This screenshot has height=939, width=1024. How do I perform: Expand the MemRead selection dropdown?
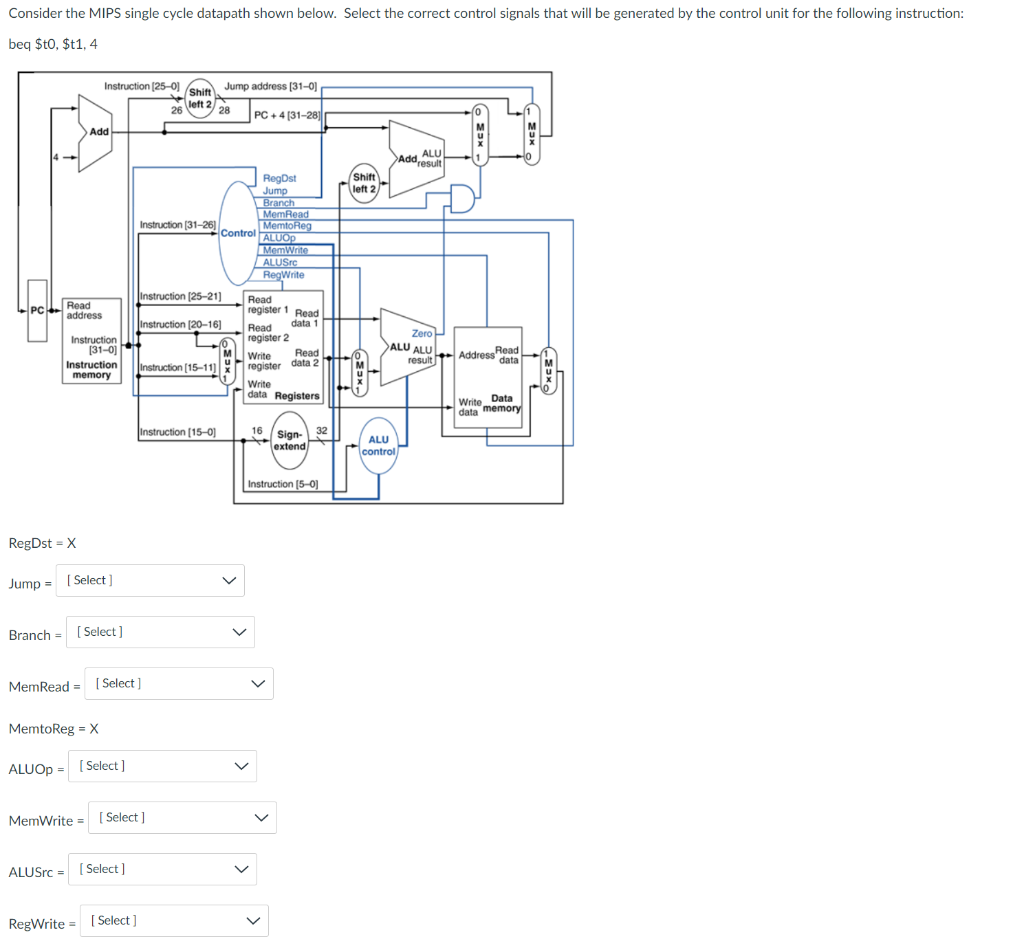(x=178, y=683)
